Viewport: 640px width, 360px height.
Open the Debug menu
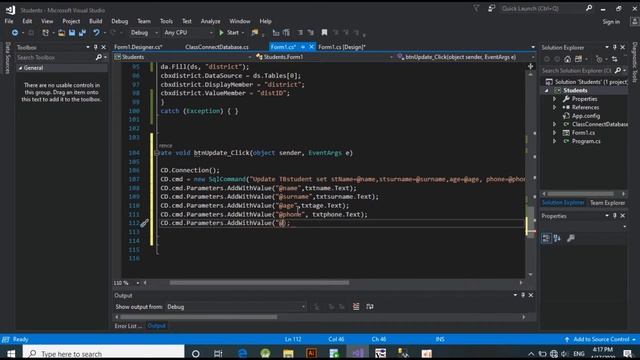click(x=120, y=21)
